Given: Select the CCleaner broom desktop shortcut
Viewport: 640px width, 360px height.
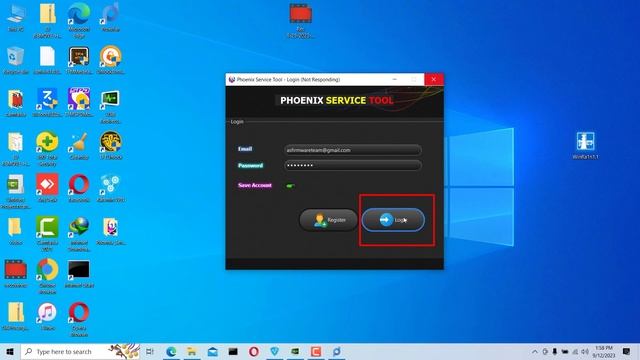Looking at the screenshot, I should tap(79, 146).
